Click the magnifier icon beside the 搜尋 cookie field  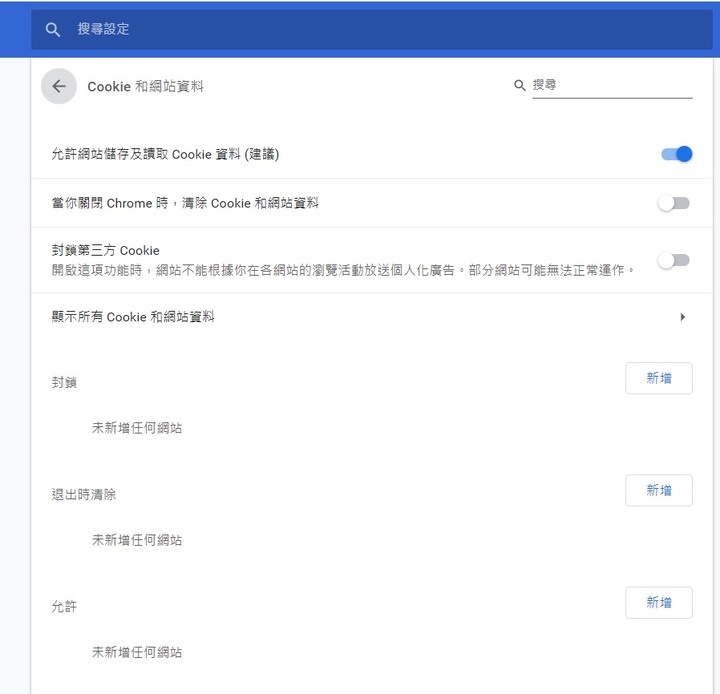click(x=519, y=85)
